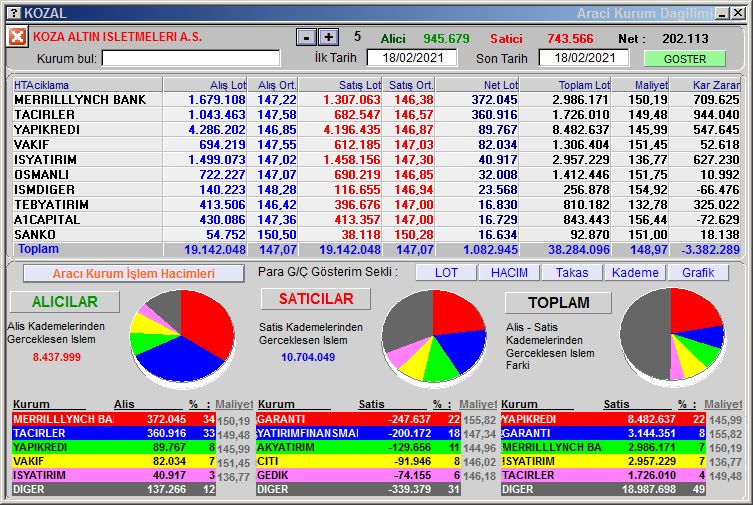Open Aracı Kurum İşlem Hacimleri
The height and width of the screenshot is (505, 753).
click(x=134, y=274)
